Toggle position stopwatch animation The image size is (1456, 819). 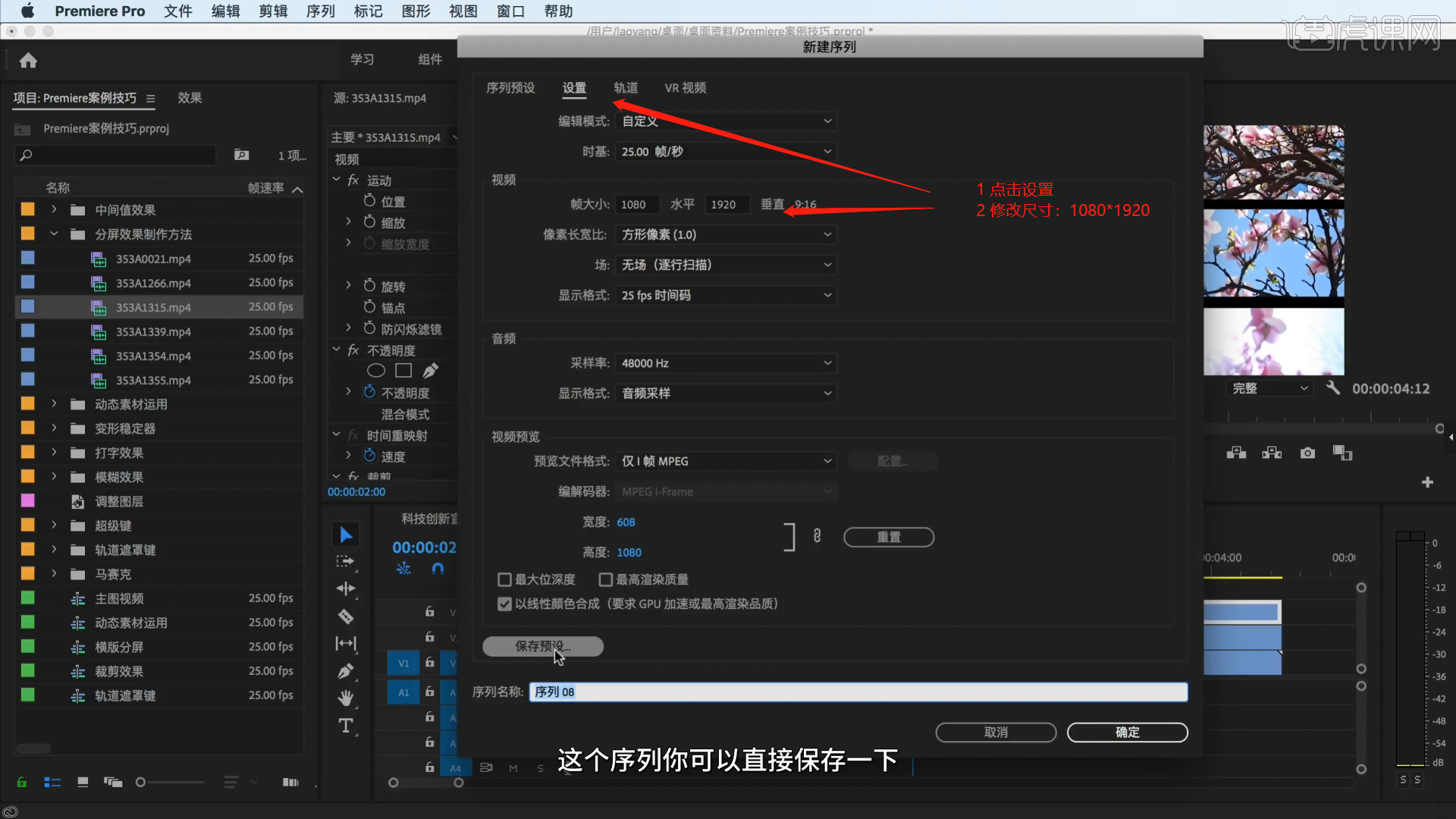pos(369,200)
